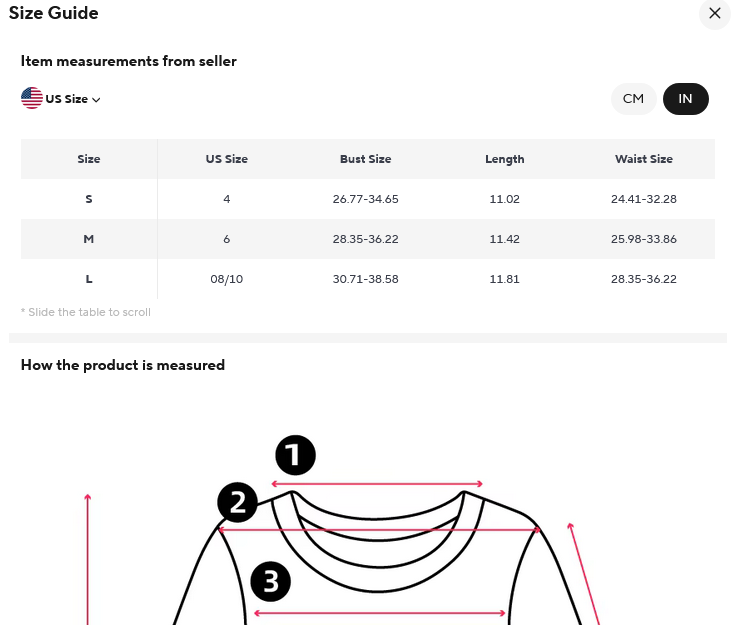This screenshot has height=630, width=737.
Task: Click the number 3 measurement marker
Action: pos(271,581)
